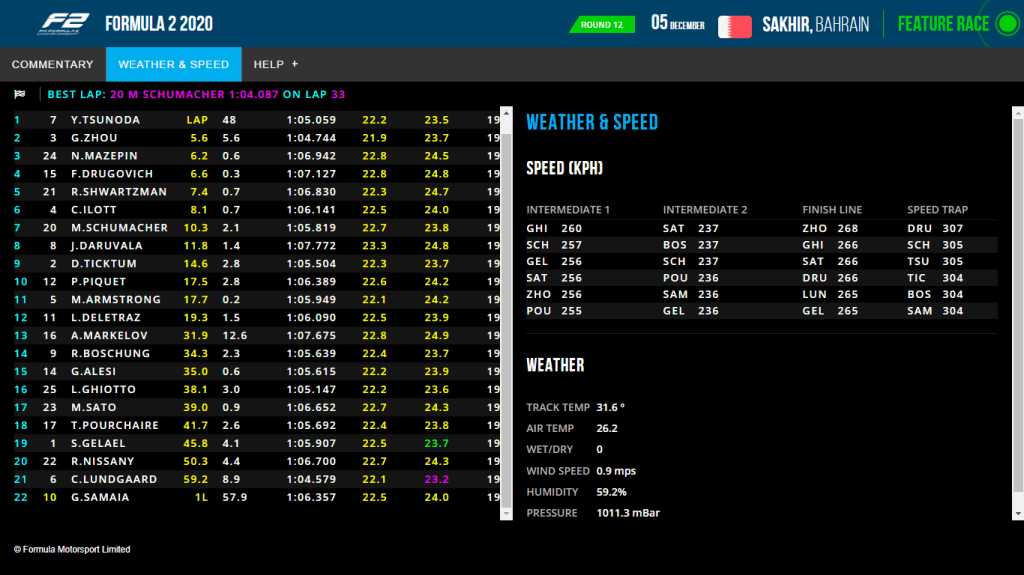This screenshot has height=575, width=1024.
Task: Click the Formula 2 2020 title
Action: click(159, 24)
